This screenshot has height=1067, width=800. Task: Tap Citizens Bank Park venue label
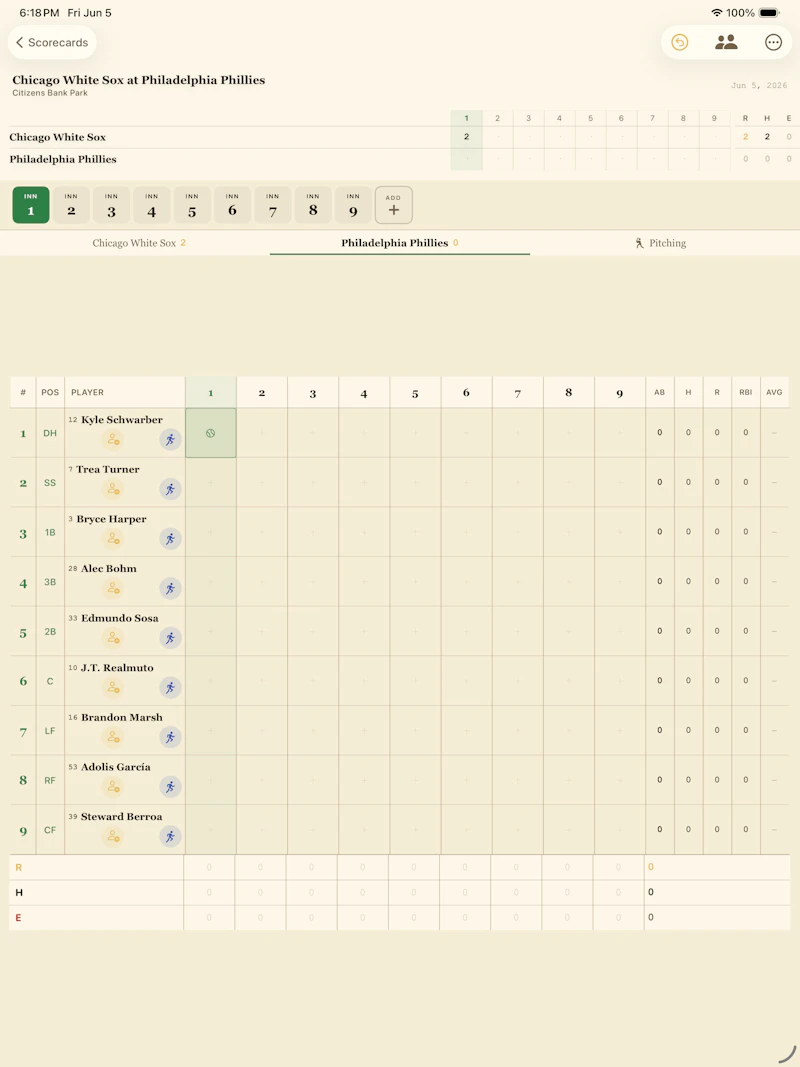(x=50, y=93)
